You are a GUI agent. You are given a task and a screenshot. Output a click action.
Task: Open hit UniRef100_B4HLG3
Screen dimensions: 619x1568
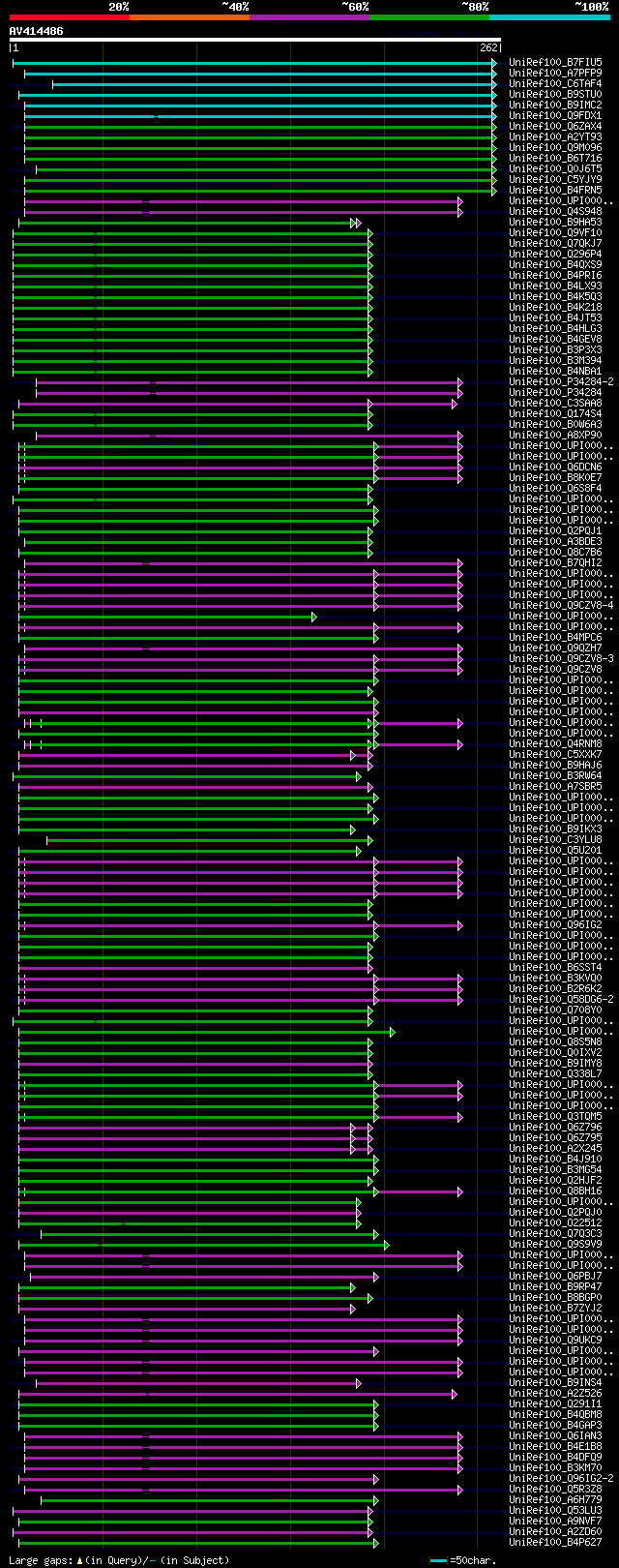click(555, 328)
